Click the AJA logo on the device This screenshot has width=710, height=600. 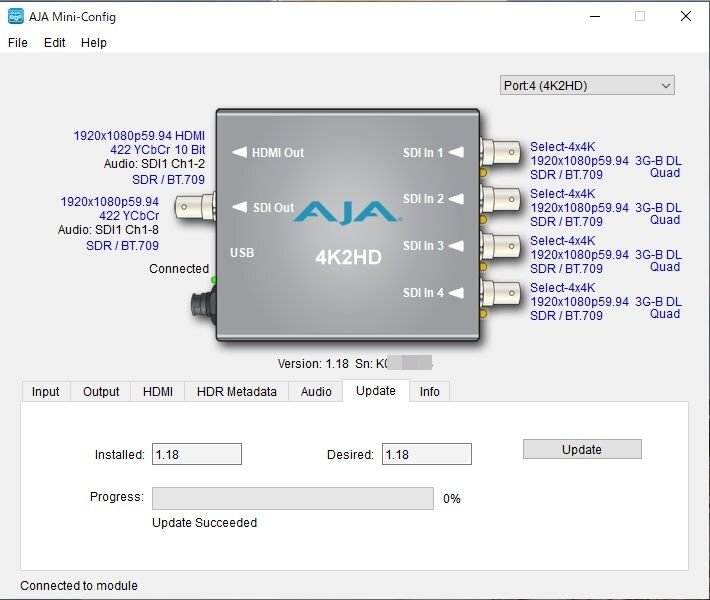[347, 212]
